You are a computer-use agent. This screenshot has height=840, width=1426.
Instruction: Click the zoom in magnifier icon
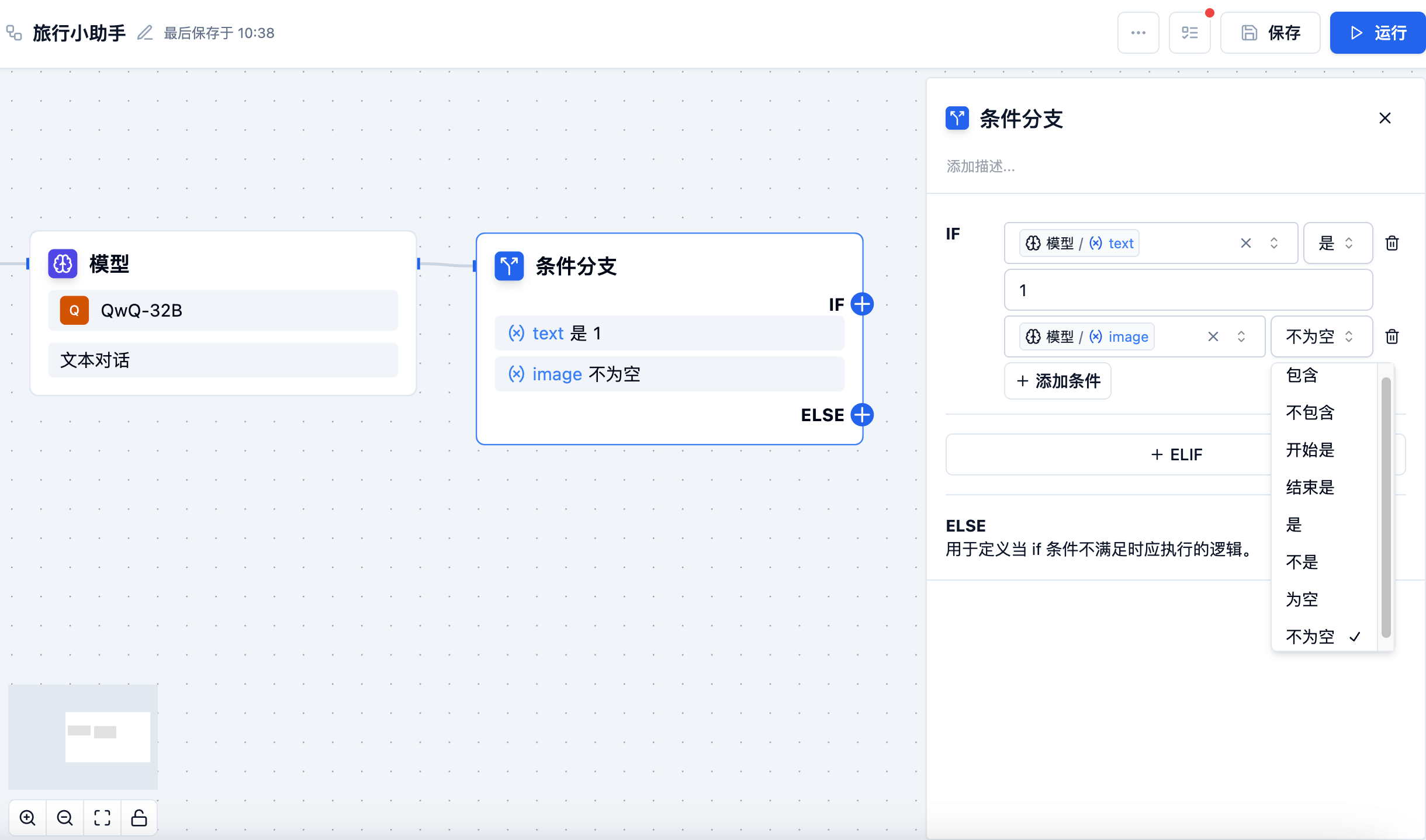pos(27,817)
